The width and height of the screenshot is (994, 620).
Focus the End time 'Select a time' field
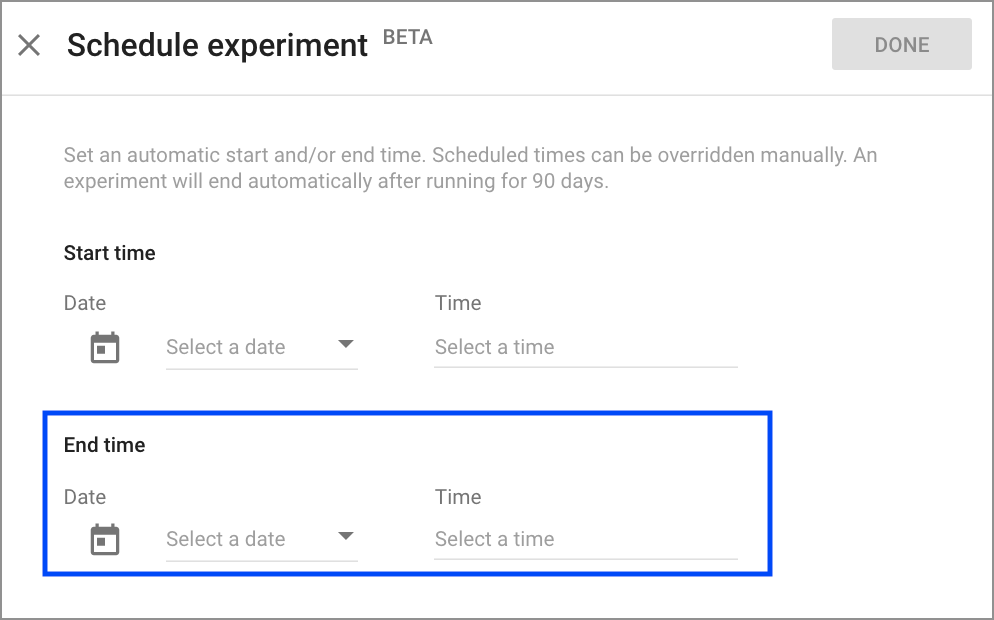click(585, 539)
